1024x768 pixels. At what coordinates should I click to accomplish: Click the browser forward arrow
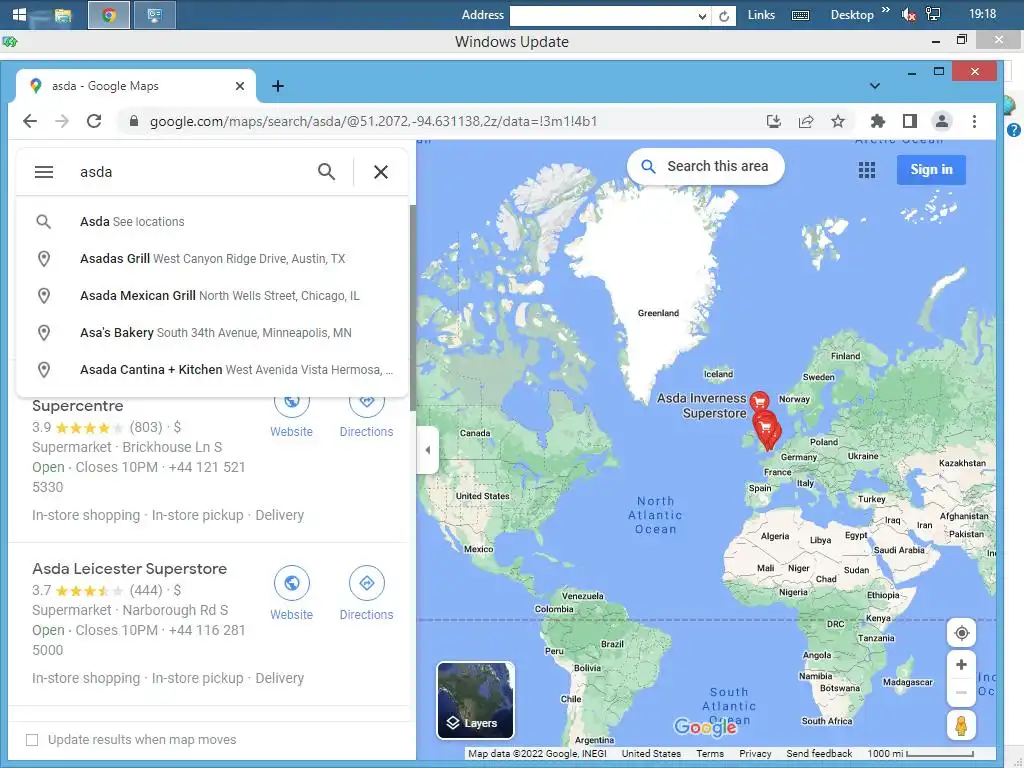pyautogui.click(x=62, y=121)
